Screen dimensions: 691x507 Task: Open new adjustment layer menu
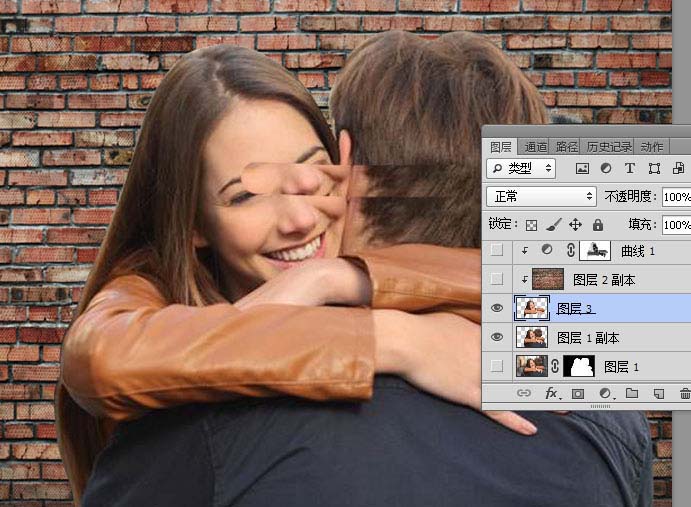point(606,393)
